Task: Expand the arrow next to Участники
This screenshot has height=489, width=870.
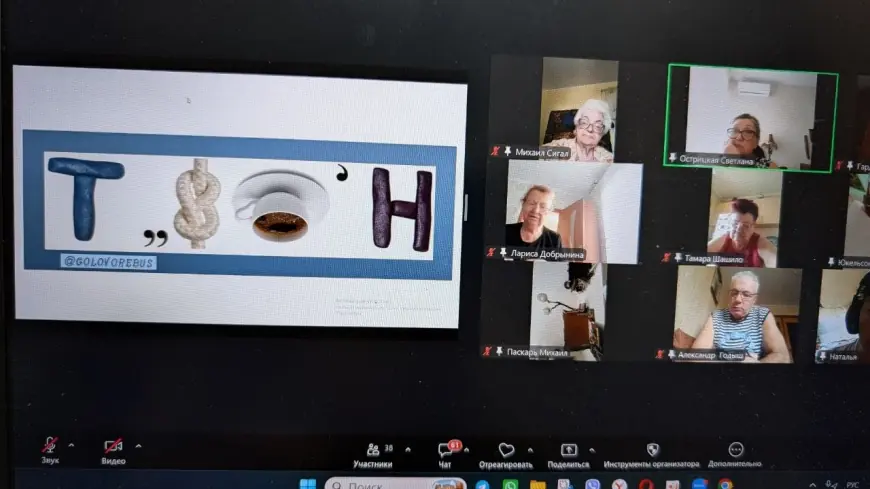Action: click(408, 450)
